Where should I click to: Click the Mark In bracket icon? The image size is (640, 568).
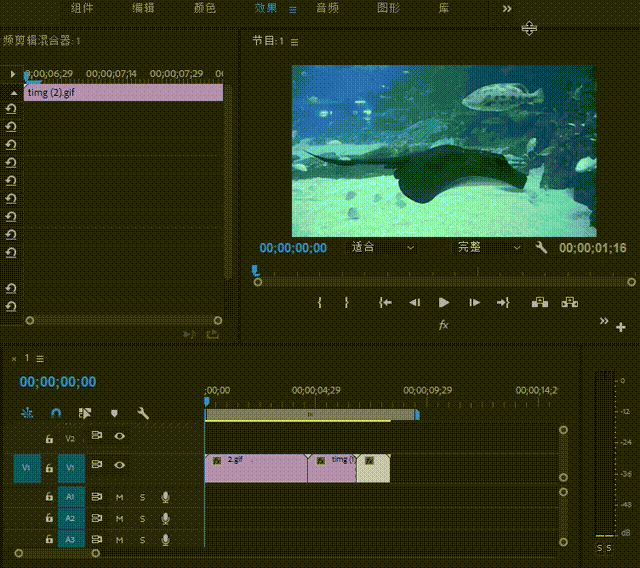[320, 302]
